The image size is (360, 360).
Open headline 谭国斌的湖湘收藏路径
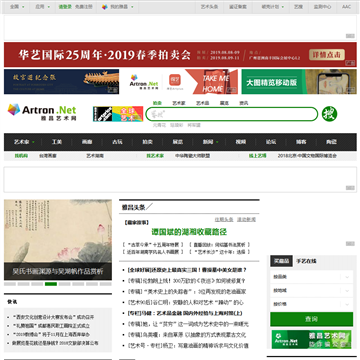(x=189, y=232)
